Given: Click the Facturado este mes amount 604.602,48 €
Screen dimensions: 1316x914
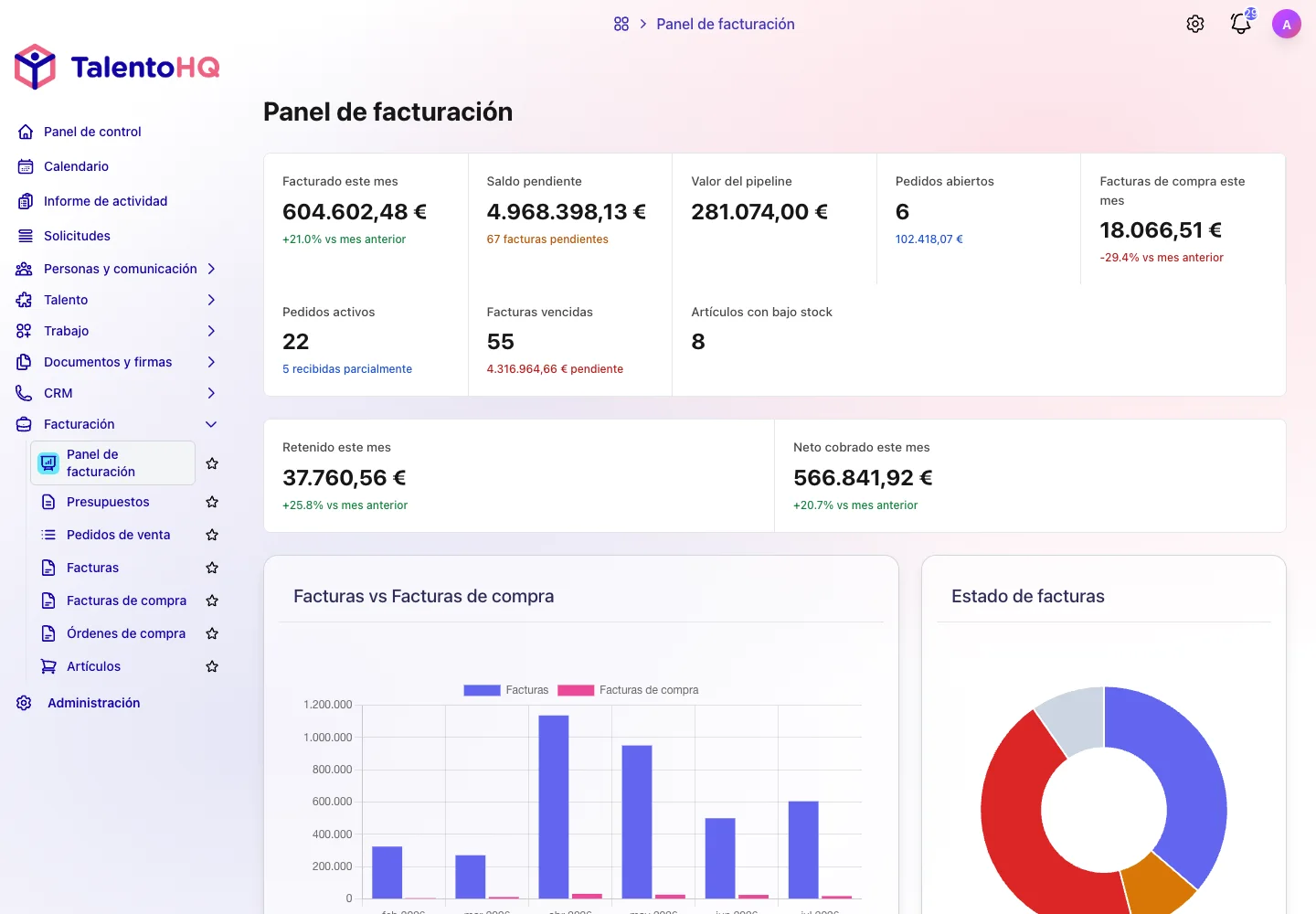Looking at the screenshot, I should coord(355,212).
